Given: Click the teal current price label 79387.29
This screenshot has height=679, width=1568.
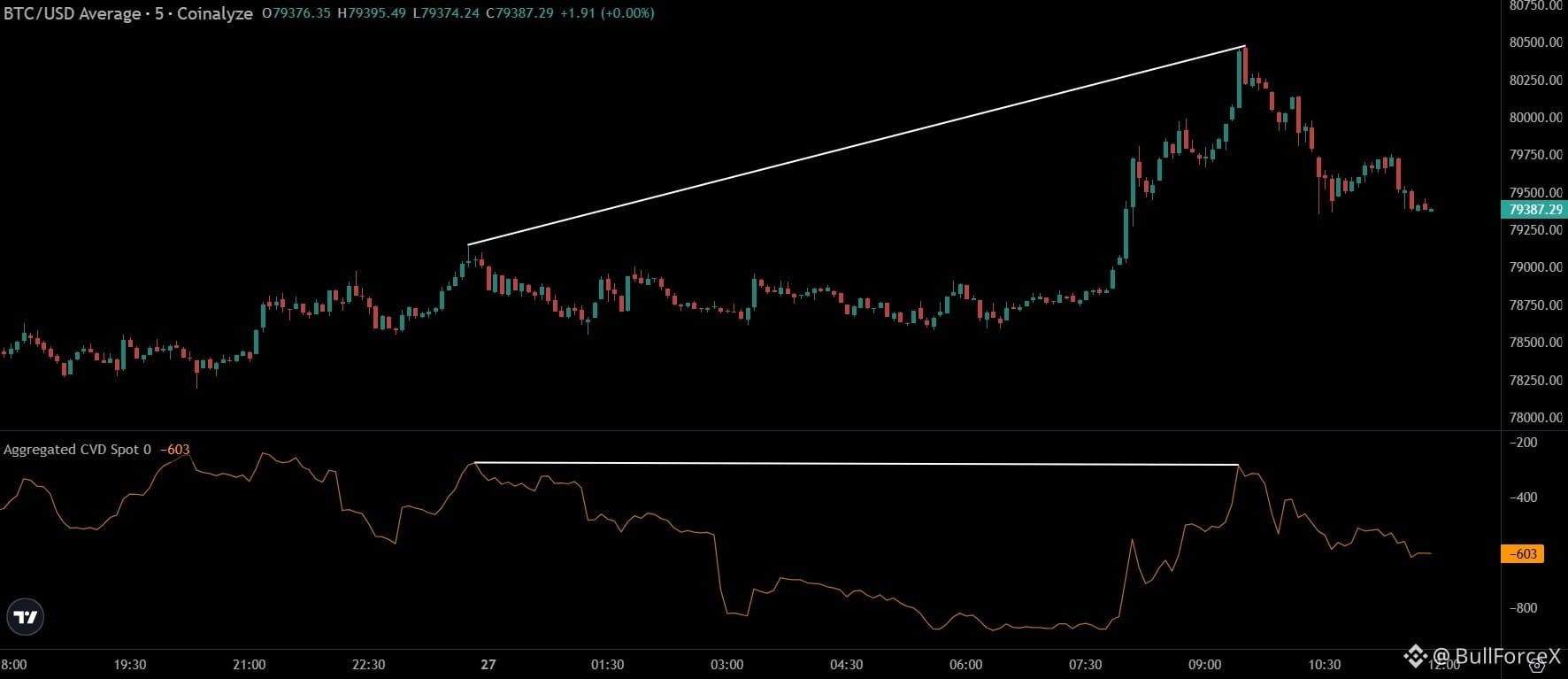Looking at the screenshot, I should point(1534,210).
